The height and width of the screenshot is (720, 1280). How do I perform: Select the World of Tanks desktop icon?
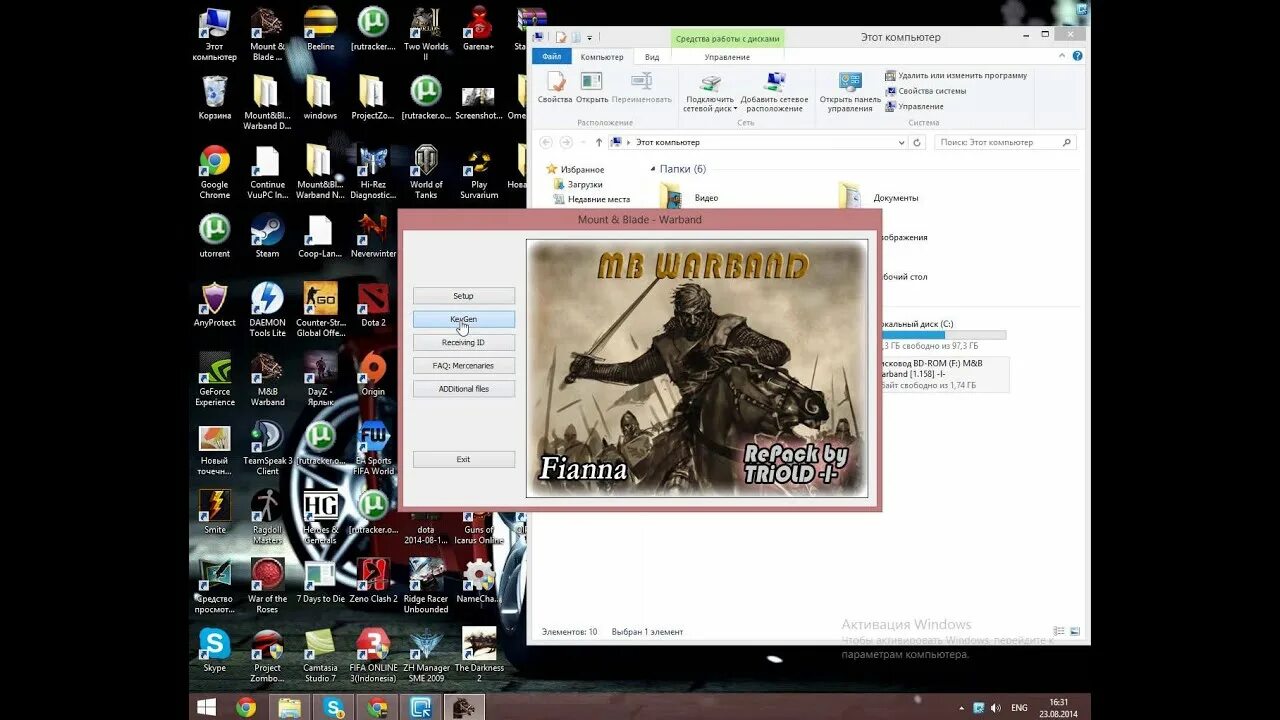(x=426, y=172)
